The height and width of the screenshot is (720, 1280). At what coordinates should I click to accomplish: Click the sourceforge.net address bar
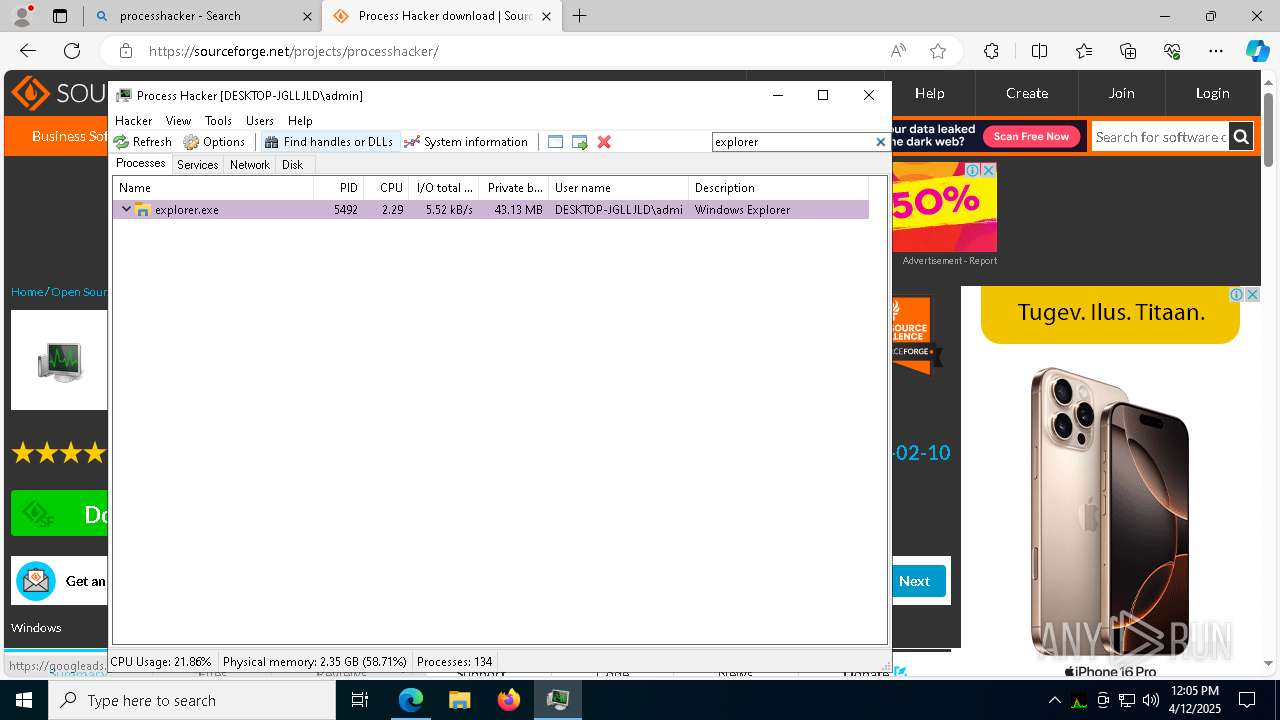tap(294, 51)
